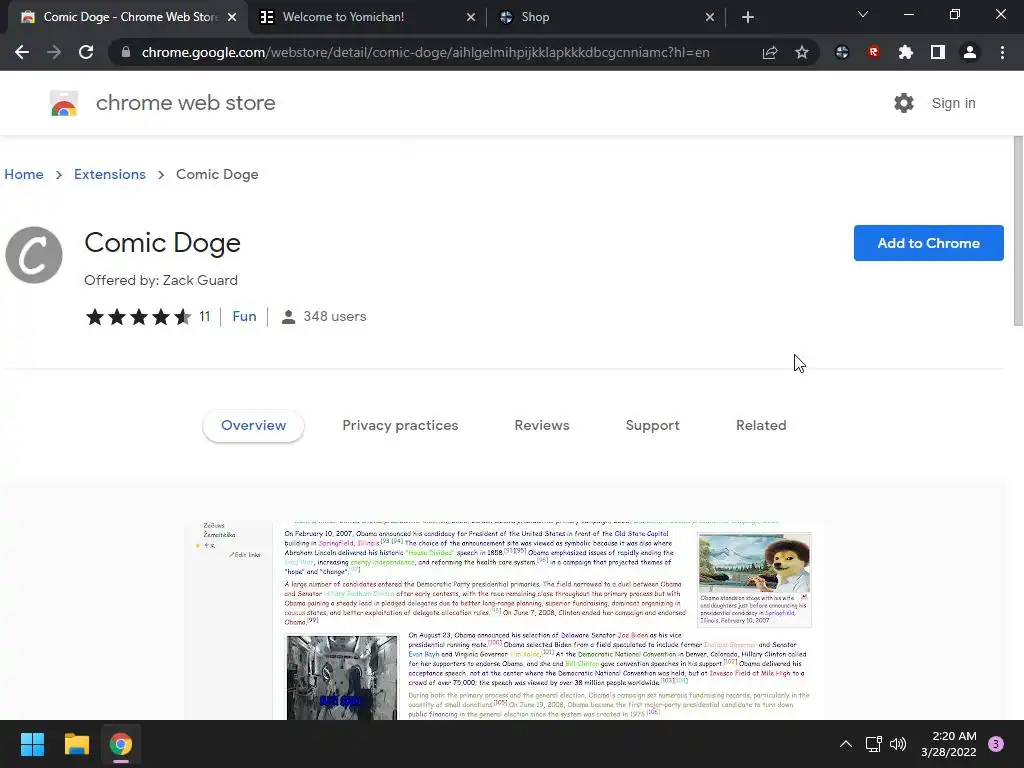Select the Overview tab
The width and height of the screenshot is (1024, 768).
253,426
